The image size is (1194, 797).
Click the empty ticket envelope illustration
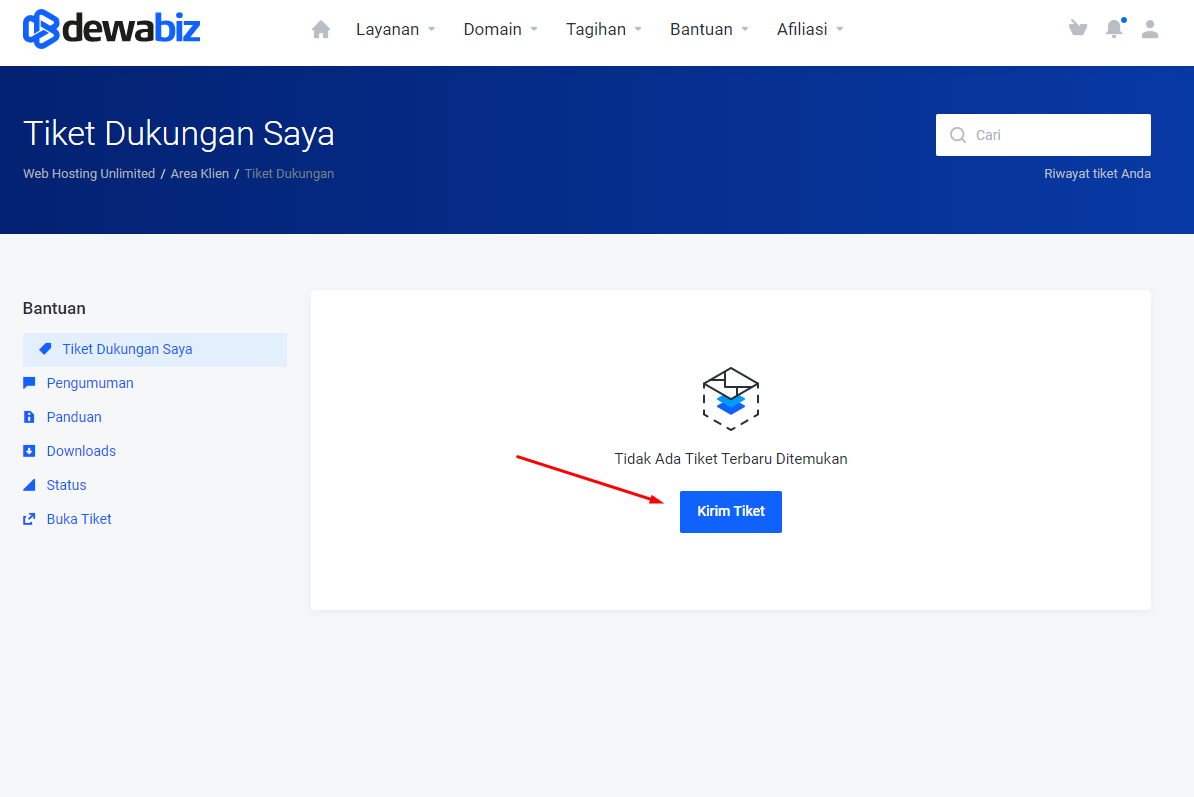731,398
